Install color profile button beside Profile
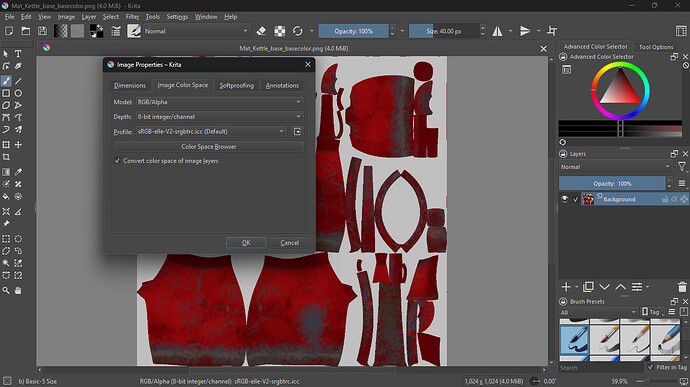Image resolution: width=690 pixels, height=387 pixels. coord(297,132)
